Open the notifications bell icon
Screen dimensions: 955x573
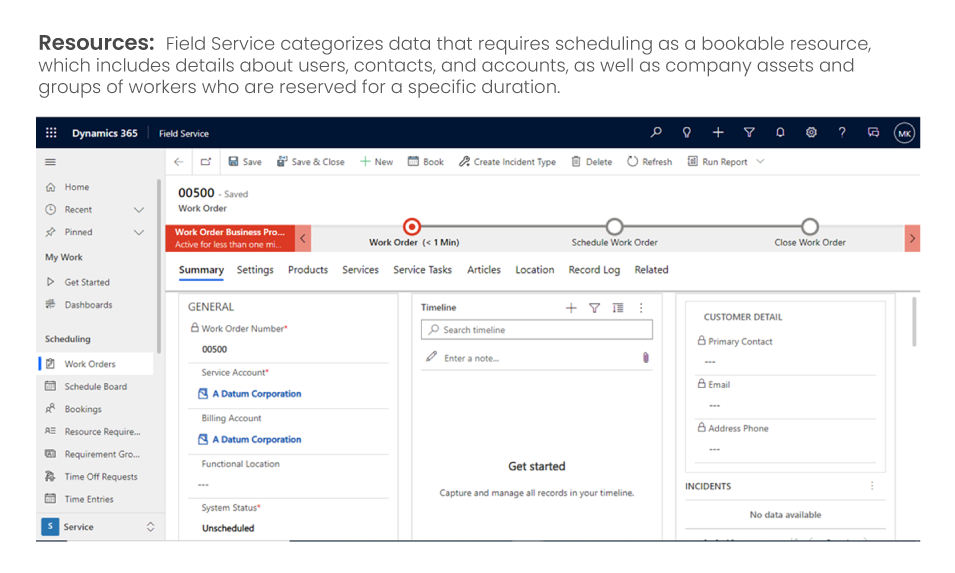tap(780, 132)
